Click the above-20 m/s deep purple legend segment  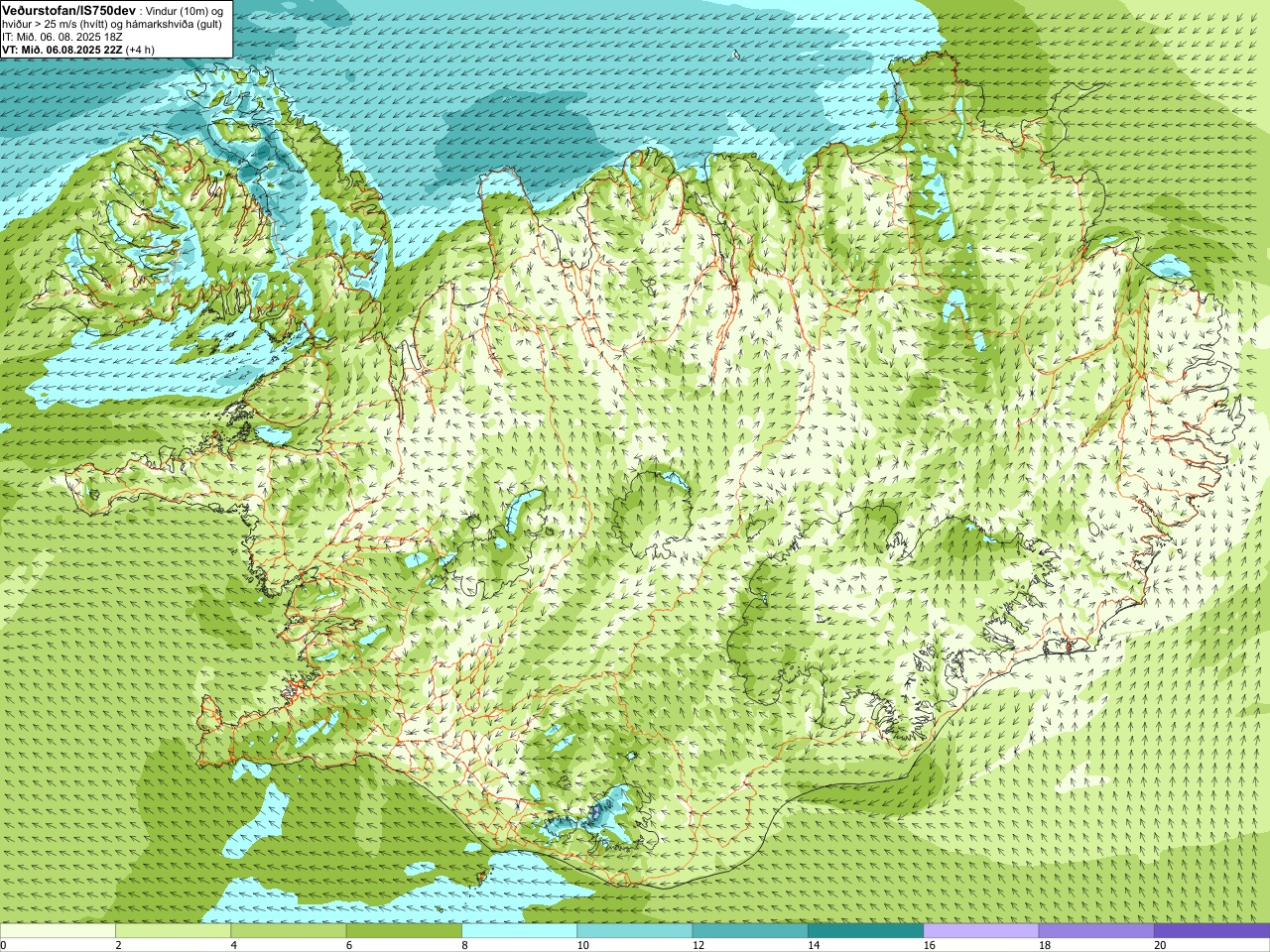(1211, 931)
